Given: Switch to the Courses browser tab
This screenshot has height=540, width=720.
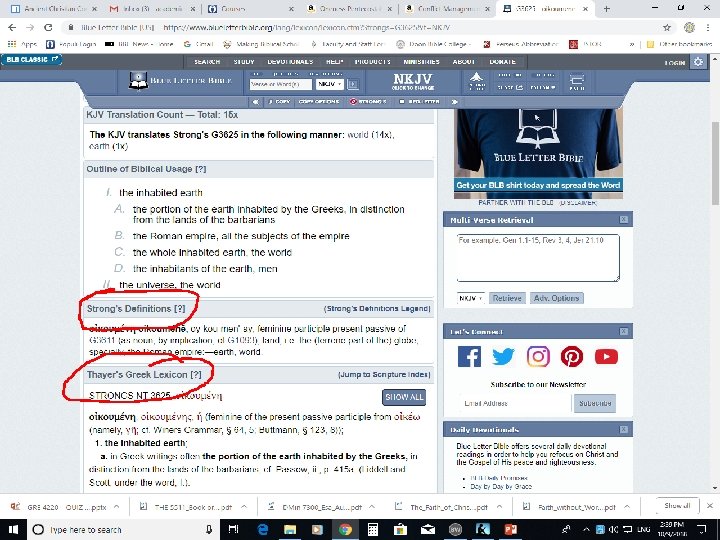Looking at the screenshot, I should click(250, 9).
